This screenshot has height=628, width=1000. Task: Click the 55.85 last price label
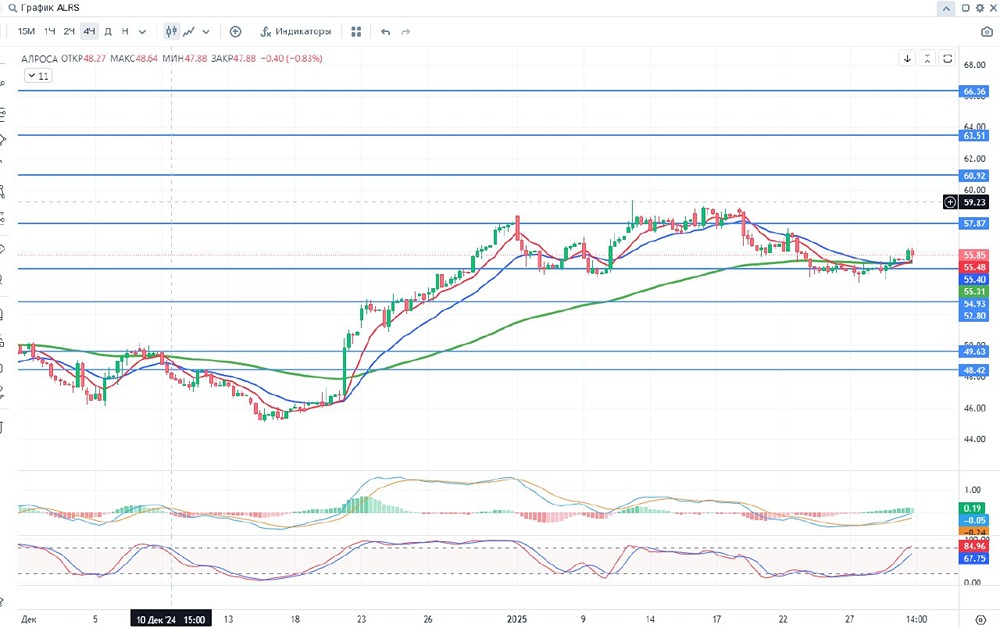(974, 255)
